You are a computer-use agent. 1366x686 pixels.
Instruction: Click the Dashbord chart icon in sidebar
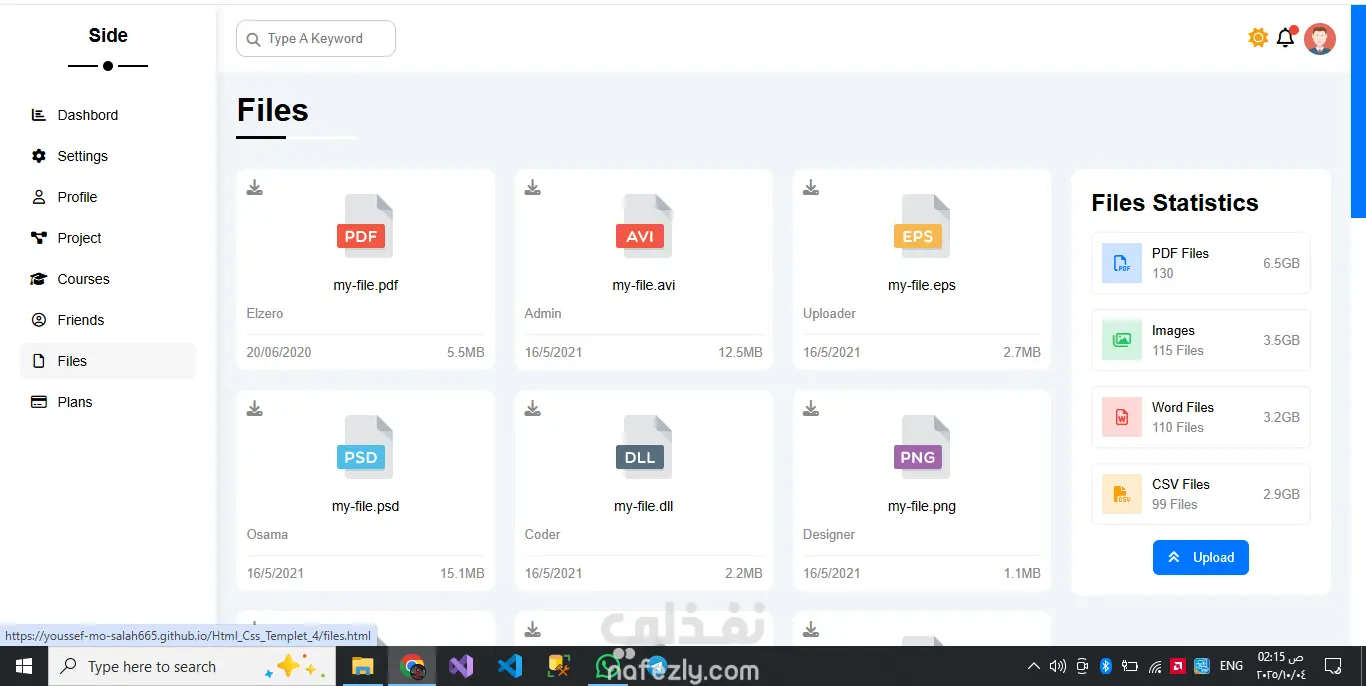[39, 115]
